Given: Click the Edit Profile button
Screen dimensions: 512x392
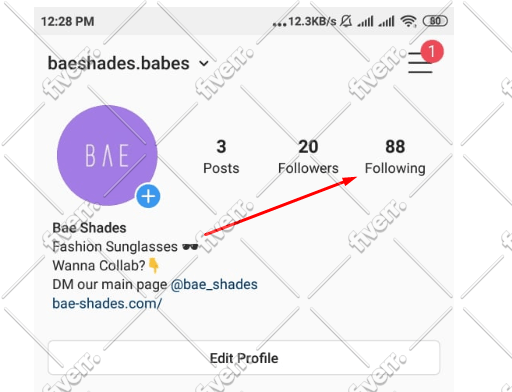Looking at the screenshot, I should pos(244,358).
